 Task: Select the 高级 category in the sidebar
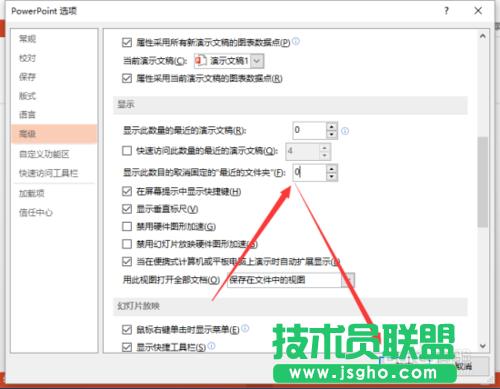(x=54, y=134)
